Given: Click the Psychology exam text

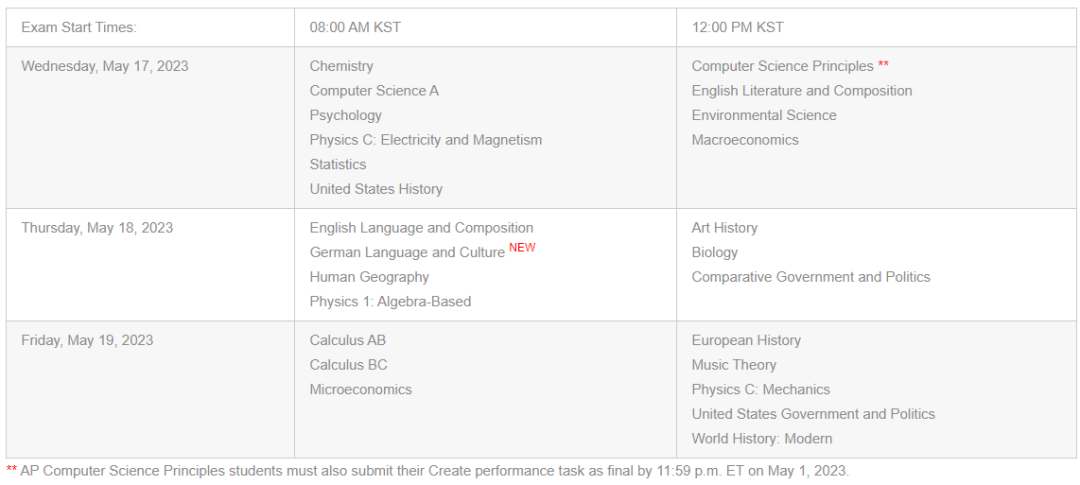Looking at the screenshot, I should 345,115.
